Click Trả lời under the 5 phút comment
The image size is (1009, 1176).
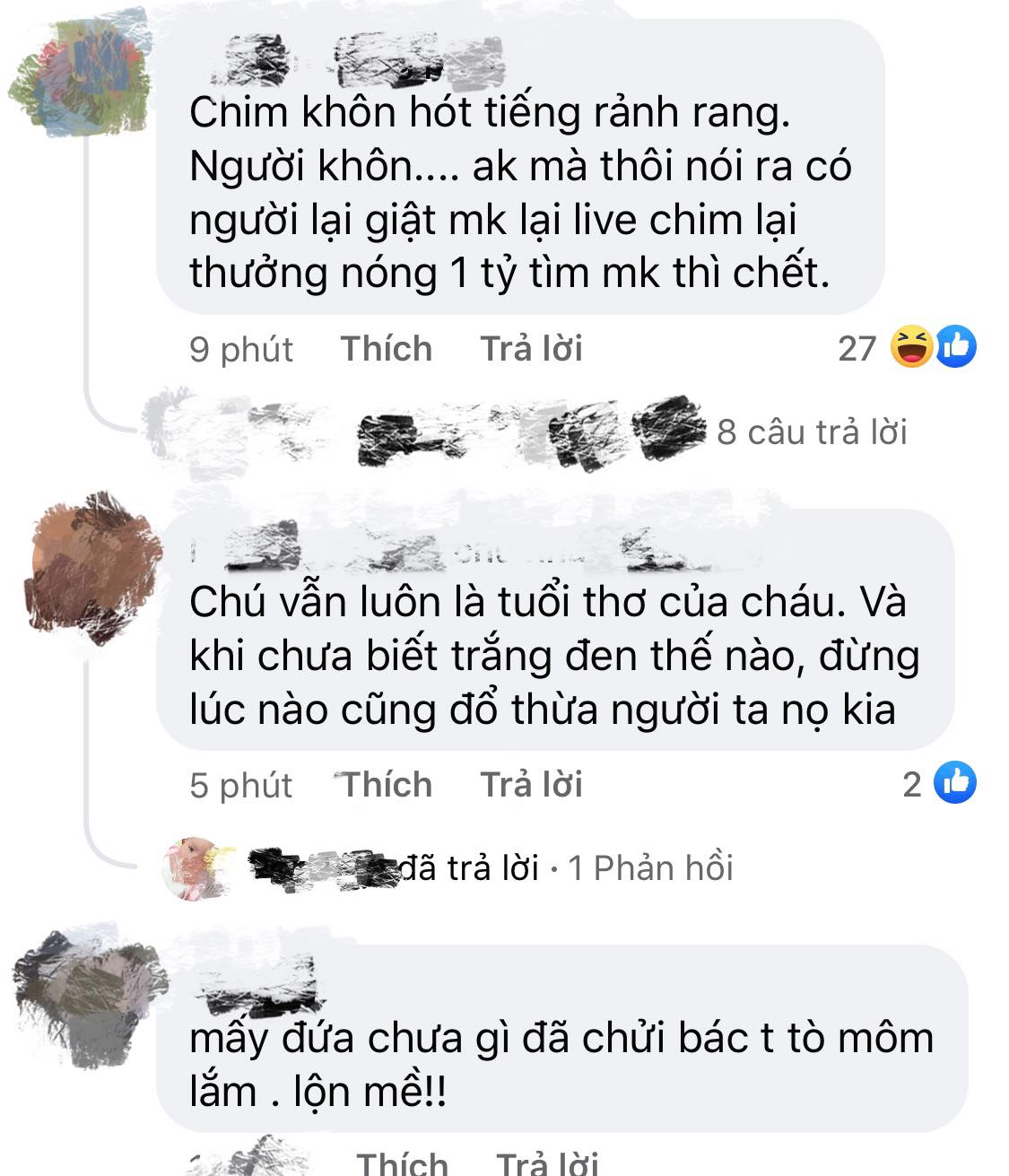[x=532, y=785]
